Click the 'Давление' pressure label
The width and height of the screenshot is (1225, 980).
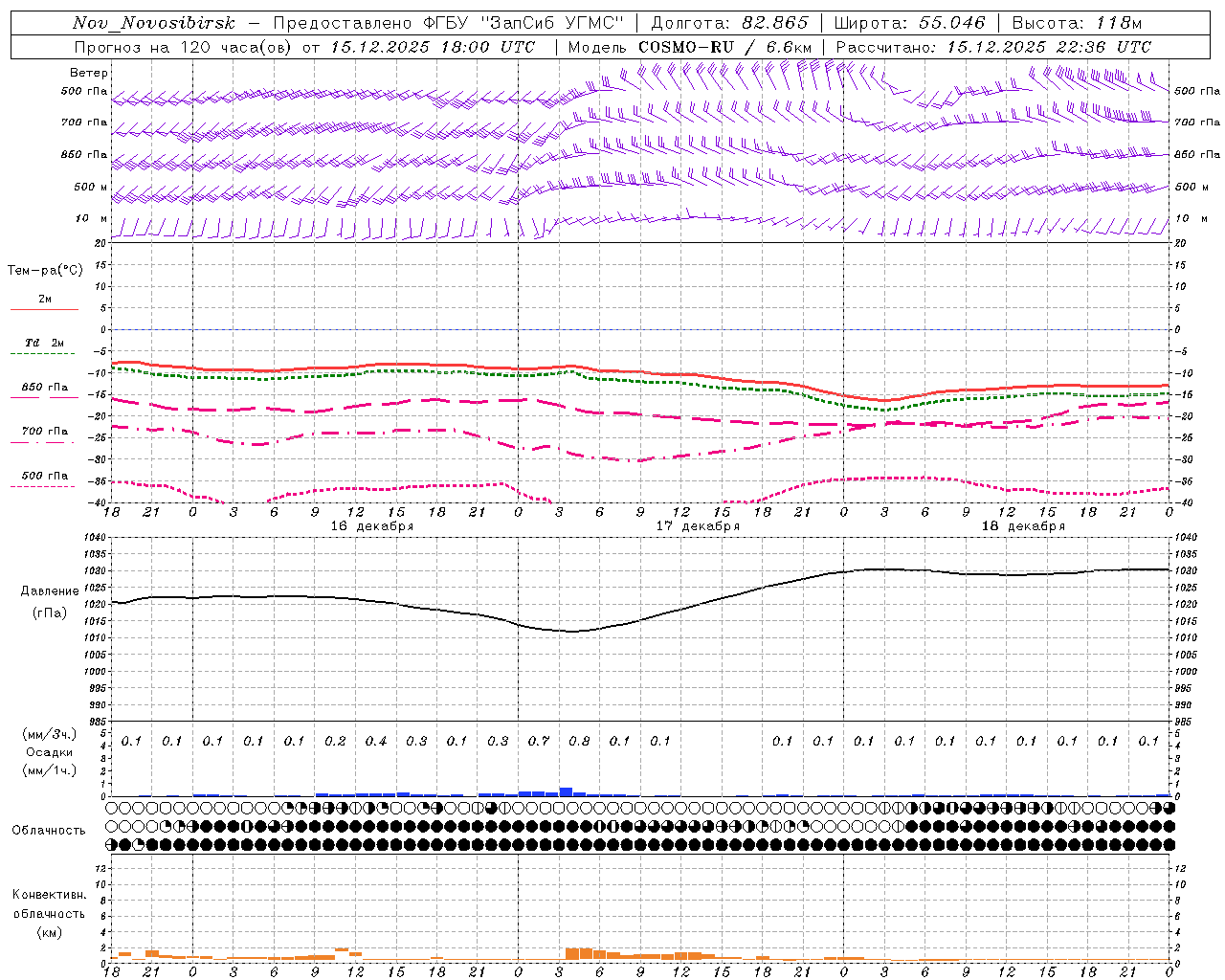coord(50,591)
